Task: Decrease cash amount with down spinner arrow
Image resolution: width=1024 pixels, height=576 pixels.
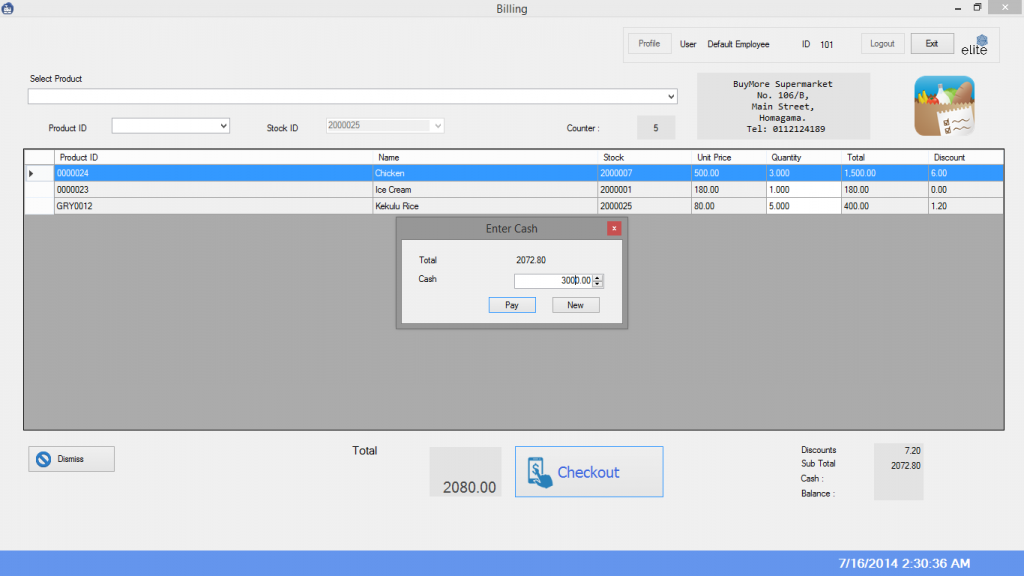Action: pos(598,285)
